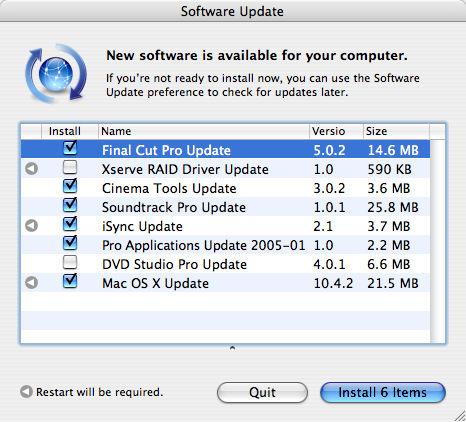
Task: Click the 590 KB size cell
Action: pos(389,169)
